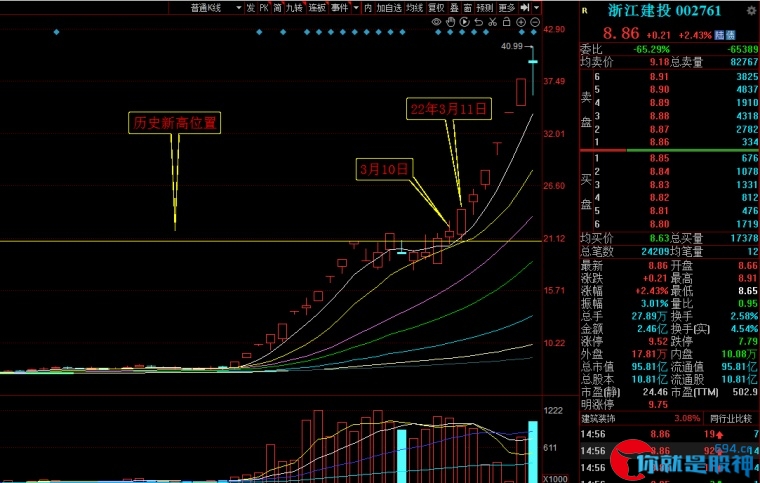Click the cyan candlestick at chart top
The width and height of the screenshot is (760, 483).
pos(533,71)
